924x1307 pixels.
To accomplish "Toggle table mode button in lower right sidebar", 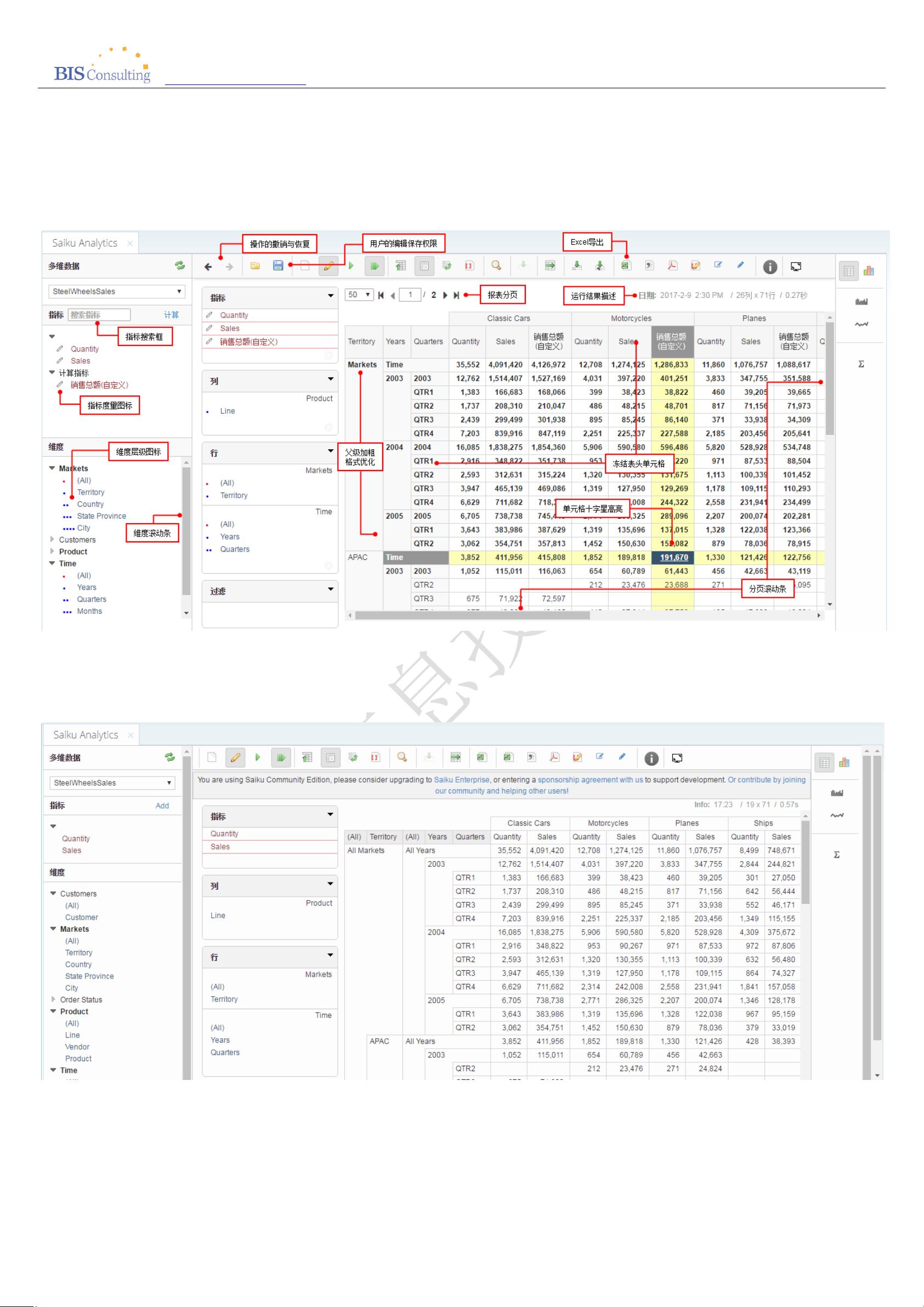I will click(x=824, y=763).
